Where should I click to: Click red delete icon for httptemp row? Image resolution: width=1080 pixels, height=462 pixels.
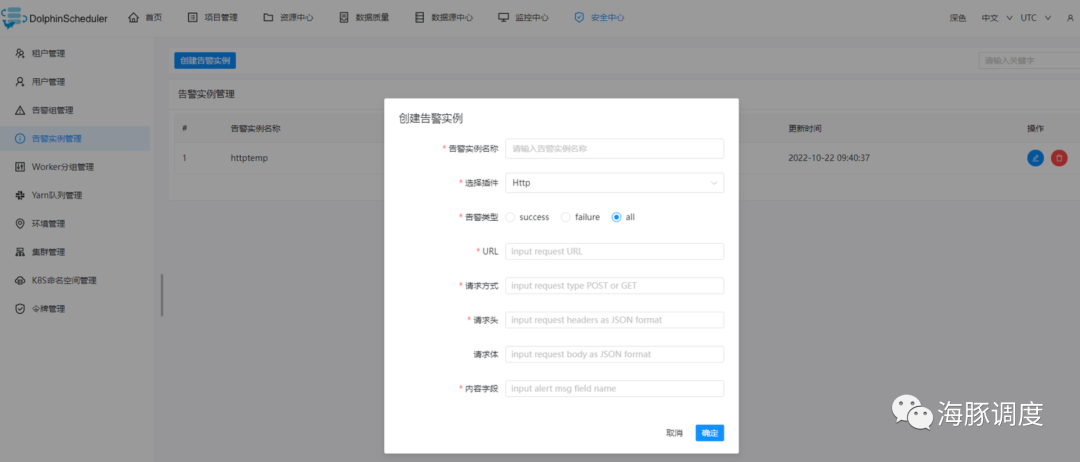[1059, 158]
